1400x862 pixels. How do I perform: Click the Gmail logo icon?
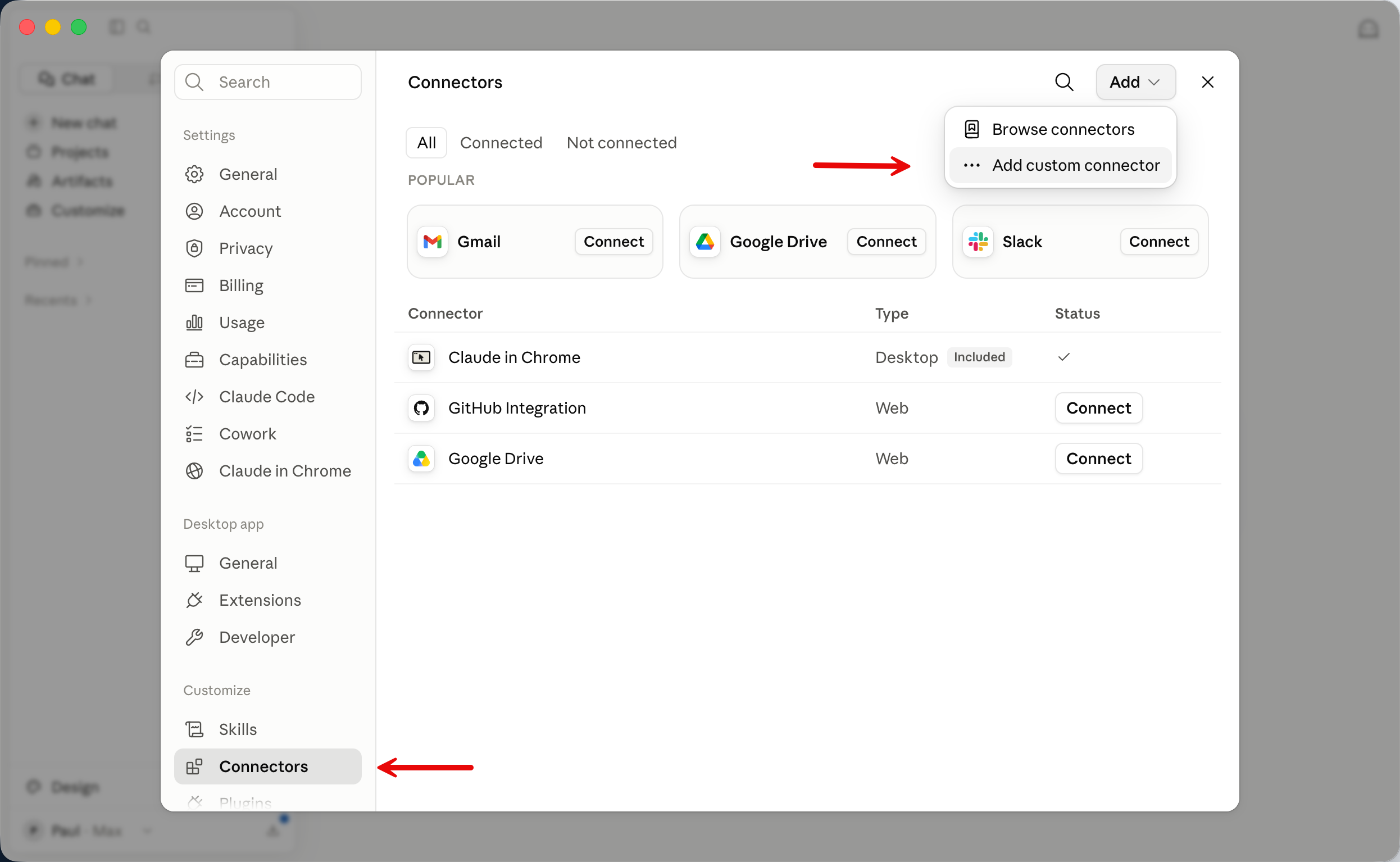pyautogui.click(x=433, y=242)
